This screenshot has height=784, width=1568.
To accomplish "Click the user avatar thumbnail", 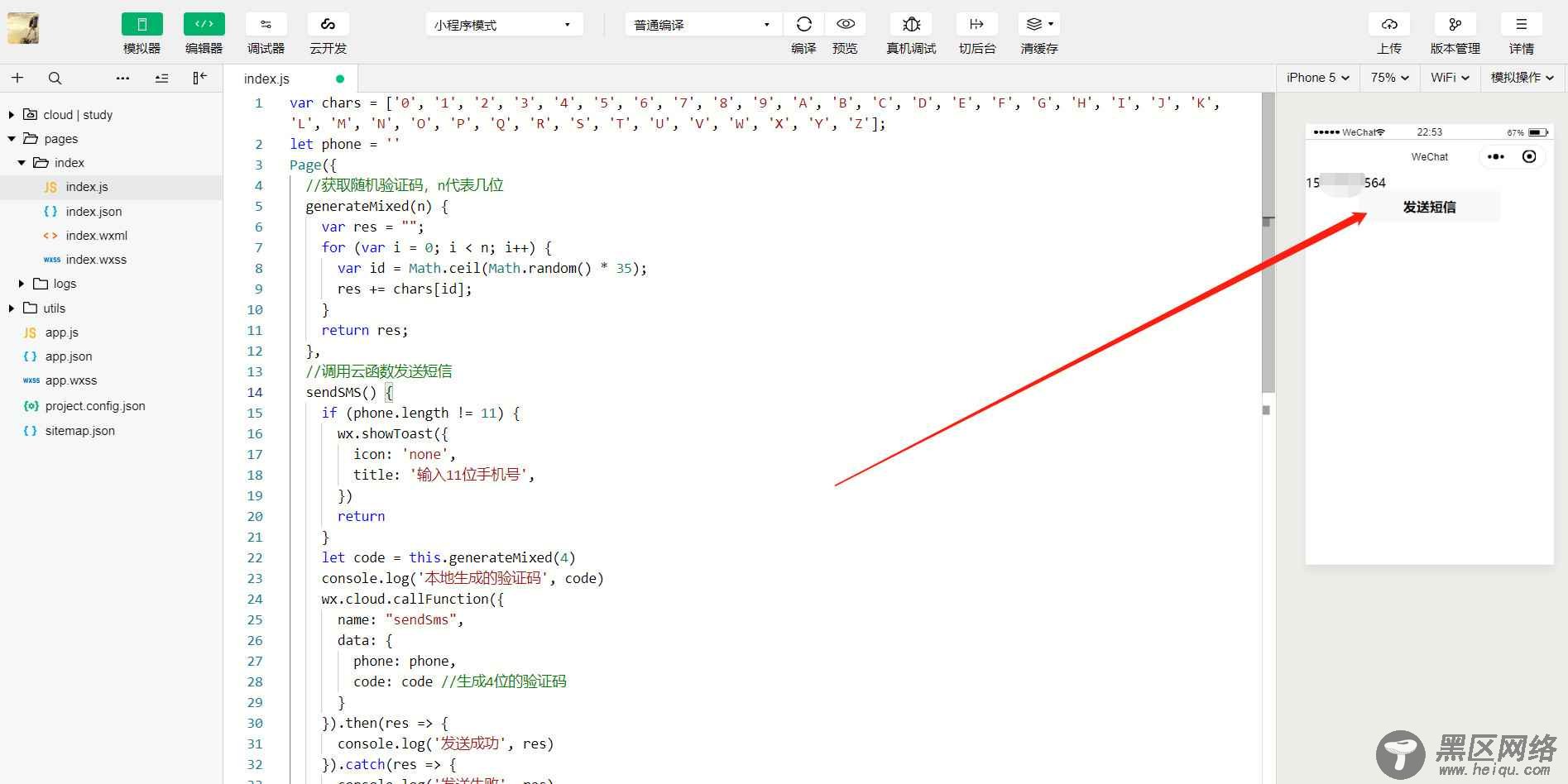I will click(23, 28).
